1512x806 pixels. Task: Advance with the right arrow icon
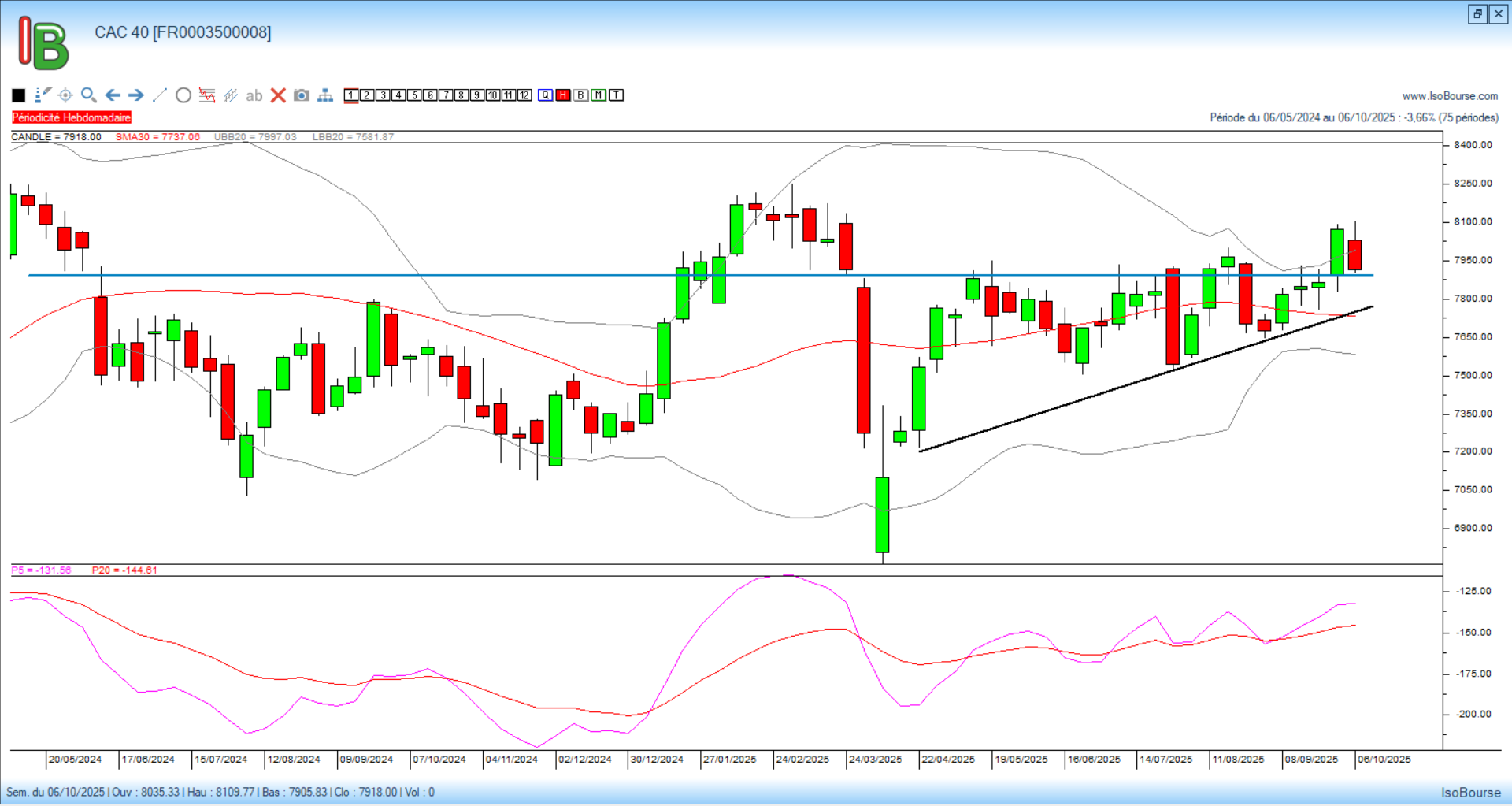tap(136, 95)
